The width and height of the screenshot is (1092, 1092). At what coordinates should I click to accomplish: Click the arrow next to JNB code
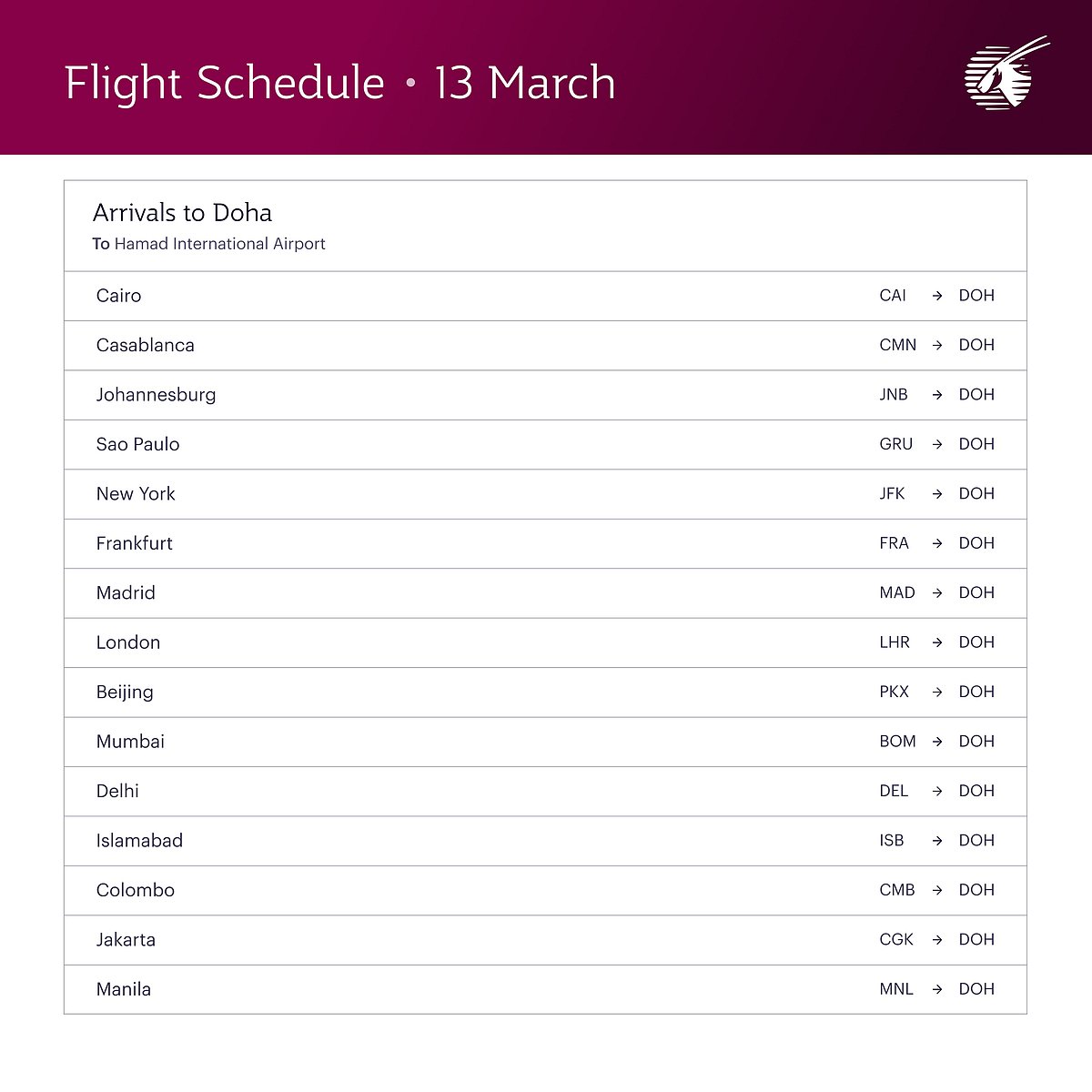click(x=937, y=395)
